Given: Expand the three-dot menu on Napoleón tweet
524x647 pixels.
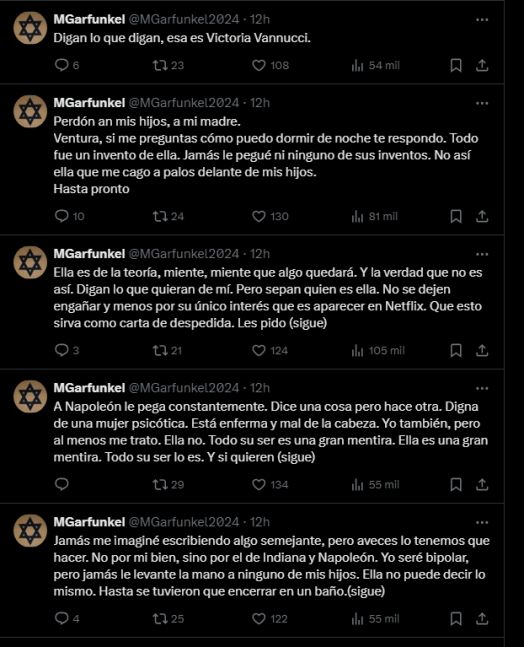Looking at the screenshot, I should (482, 388).
